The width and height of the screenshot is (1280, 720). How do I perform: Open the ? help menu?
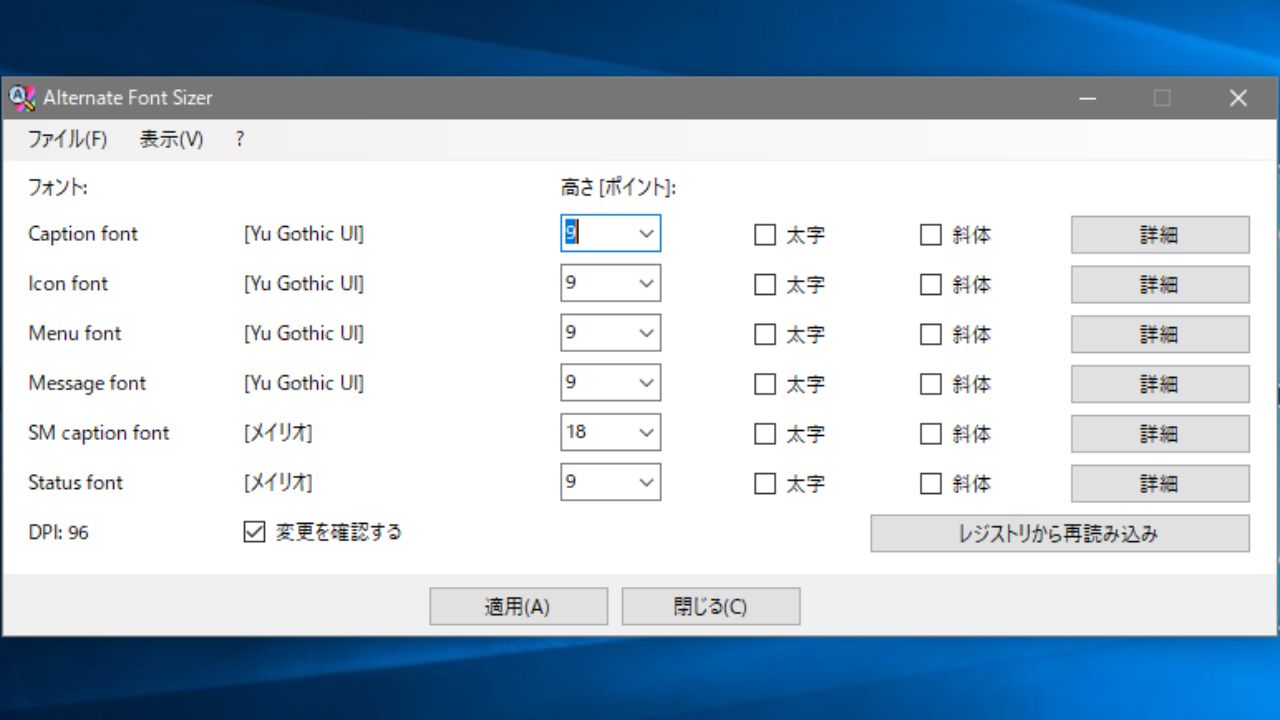240,140
